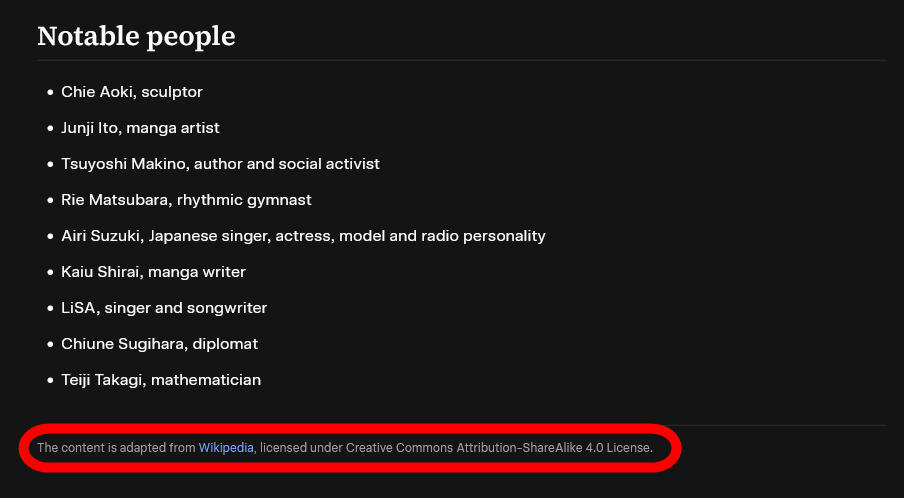Select Chiune Sugihara, diplomat entry
The height and width of the screenshot is (498, 904).
159,344
